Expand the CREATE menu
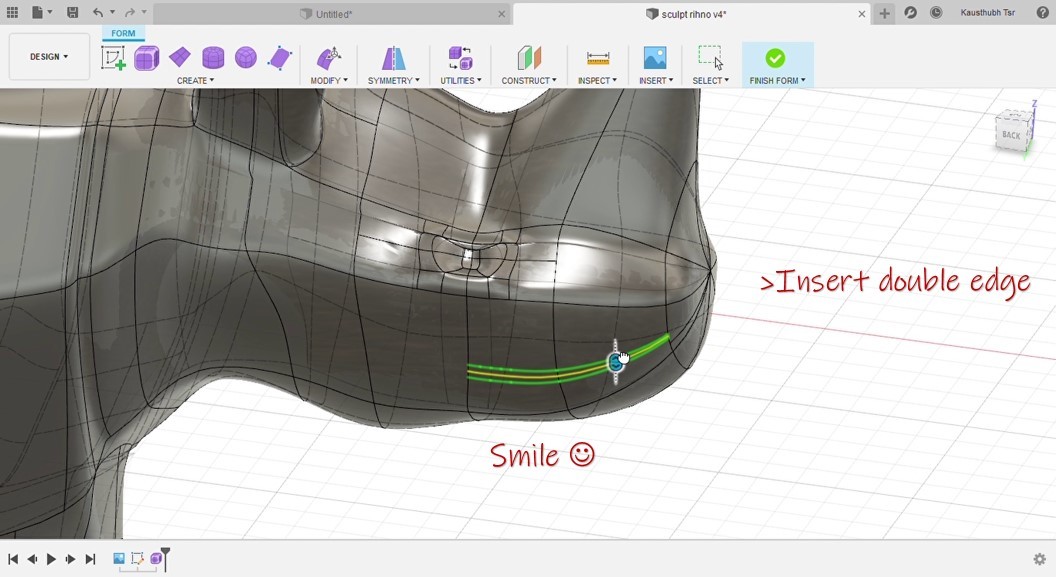 click(x=195, y=81)
